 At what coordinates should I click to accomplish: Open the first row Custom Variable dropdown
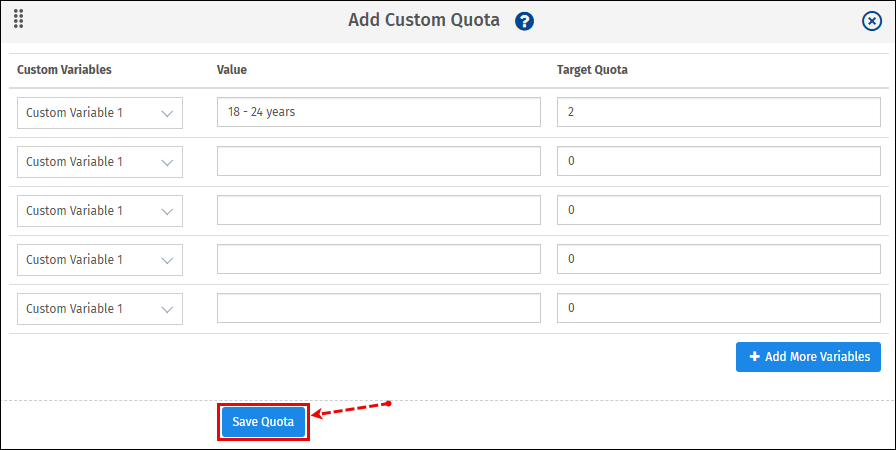(x=100, y=113)
